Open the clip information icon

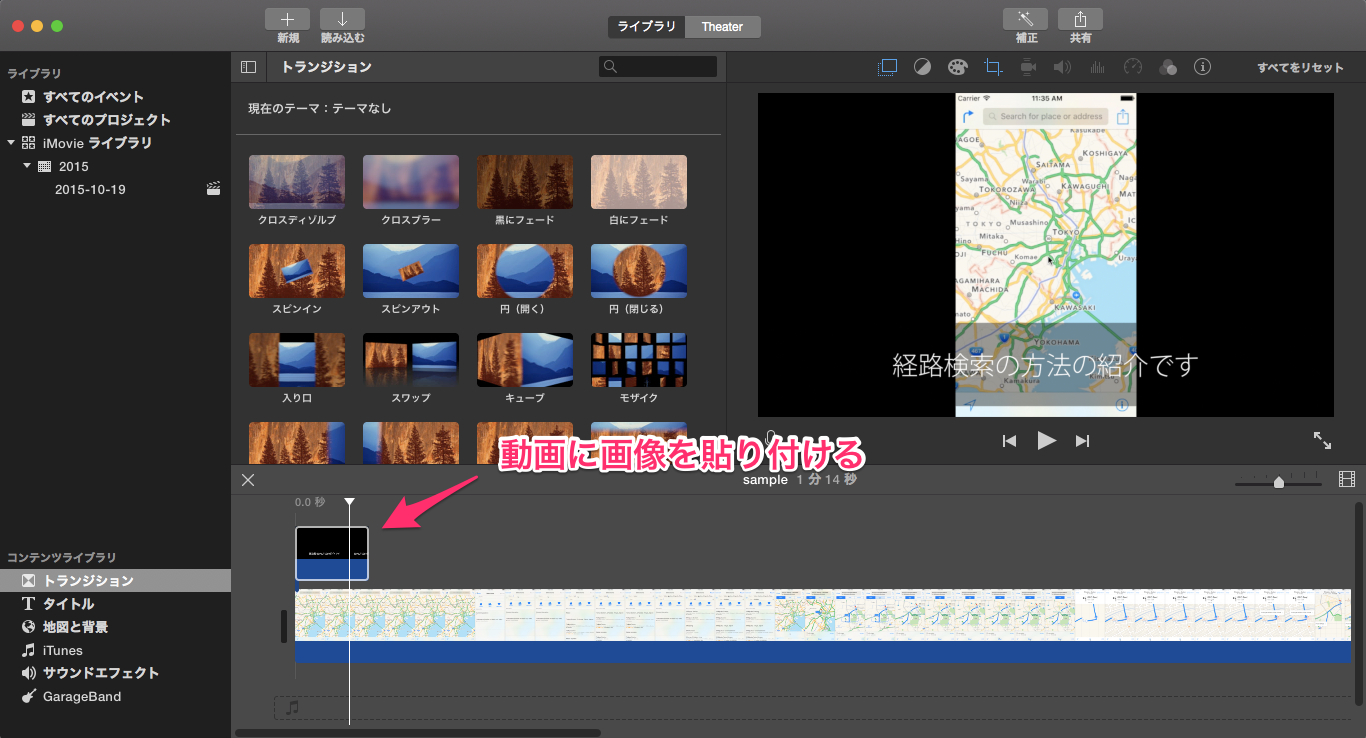pyautogui.click(x=1203, y=67)
